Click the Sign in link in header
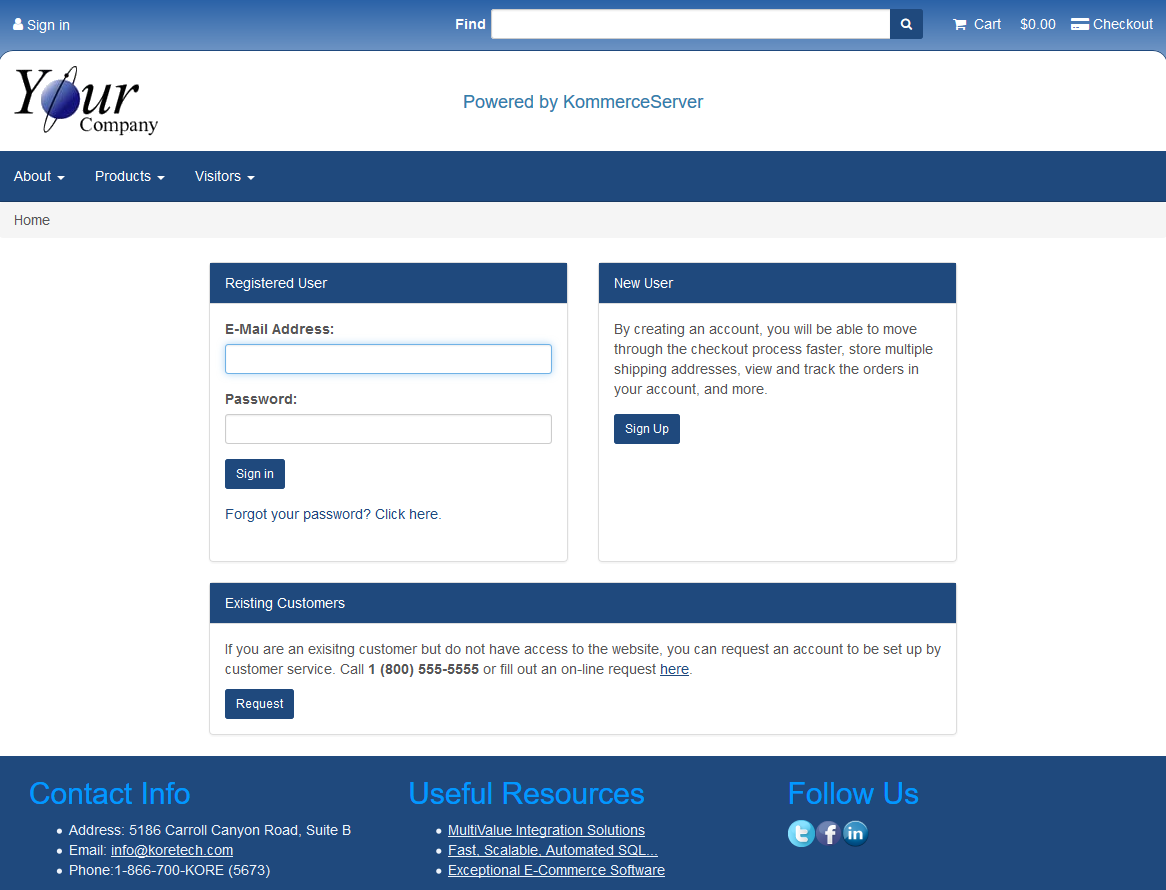1166x890 pixels. tap(42, 25)
